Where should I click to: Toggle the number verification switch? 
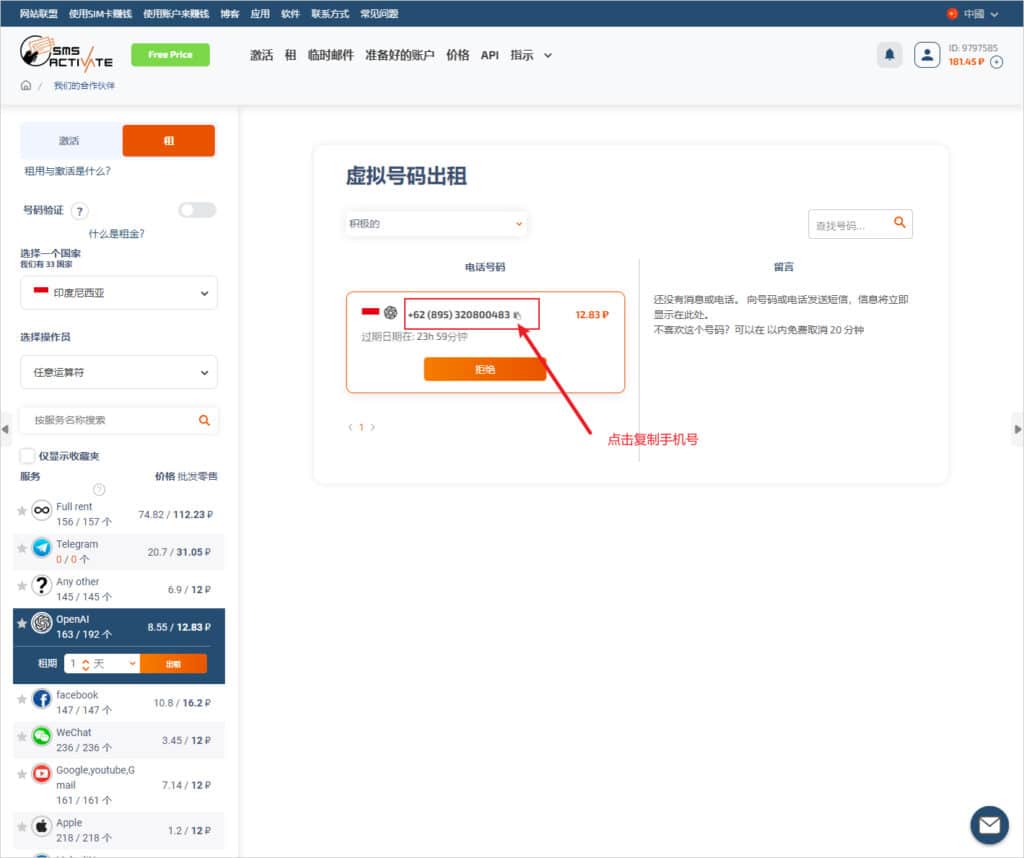tap(197, 210)
